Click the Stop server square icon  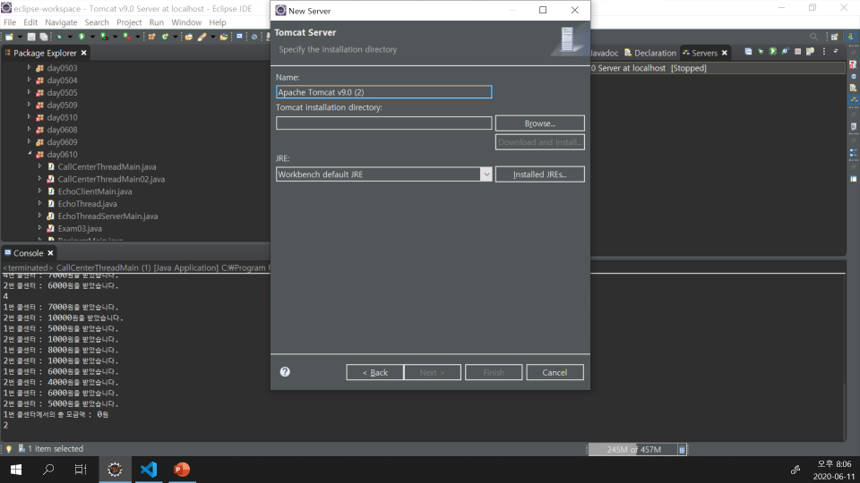point(798,51)
